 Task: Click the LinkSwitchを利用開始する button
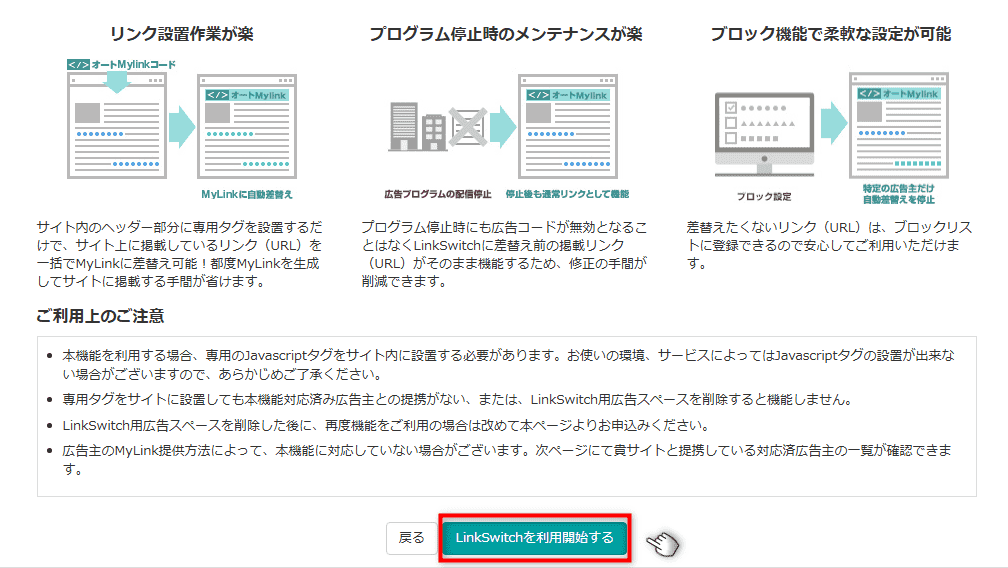(534, 538)
